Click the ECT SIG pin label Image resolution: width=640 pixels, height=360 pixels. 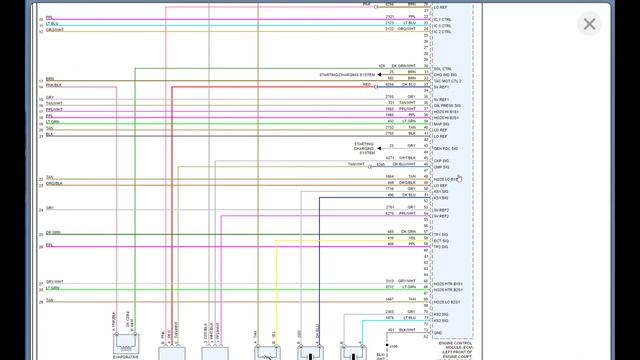pos(441,241)
